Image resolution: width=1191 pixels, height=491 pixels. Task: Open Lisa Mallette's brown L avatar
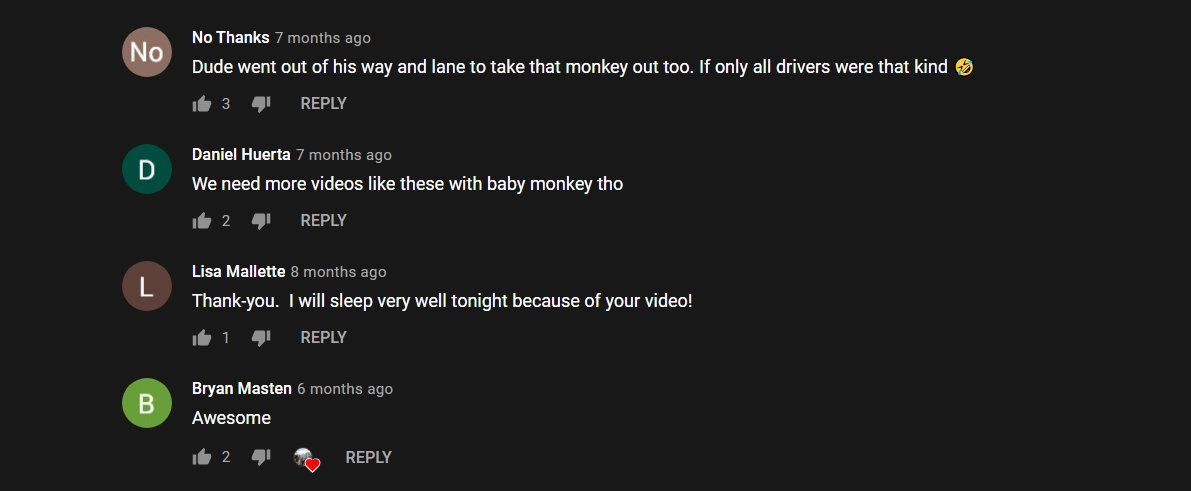(x=147, y=286)
